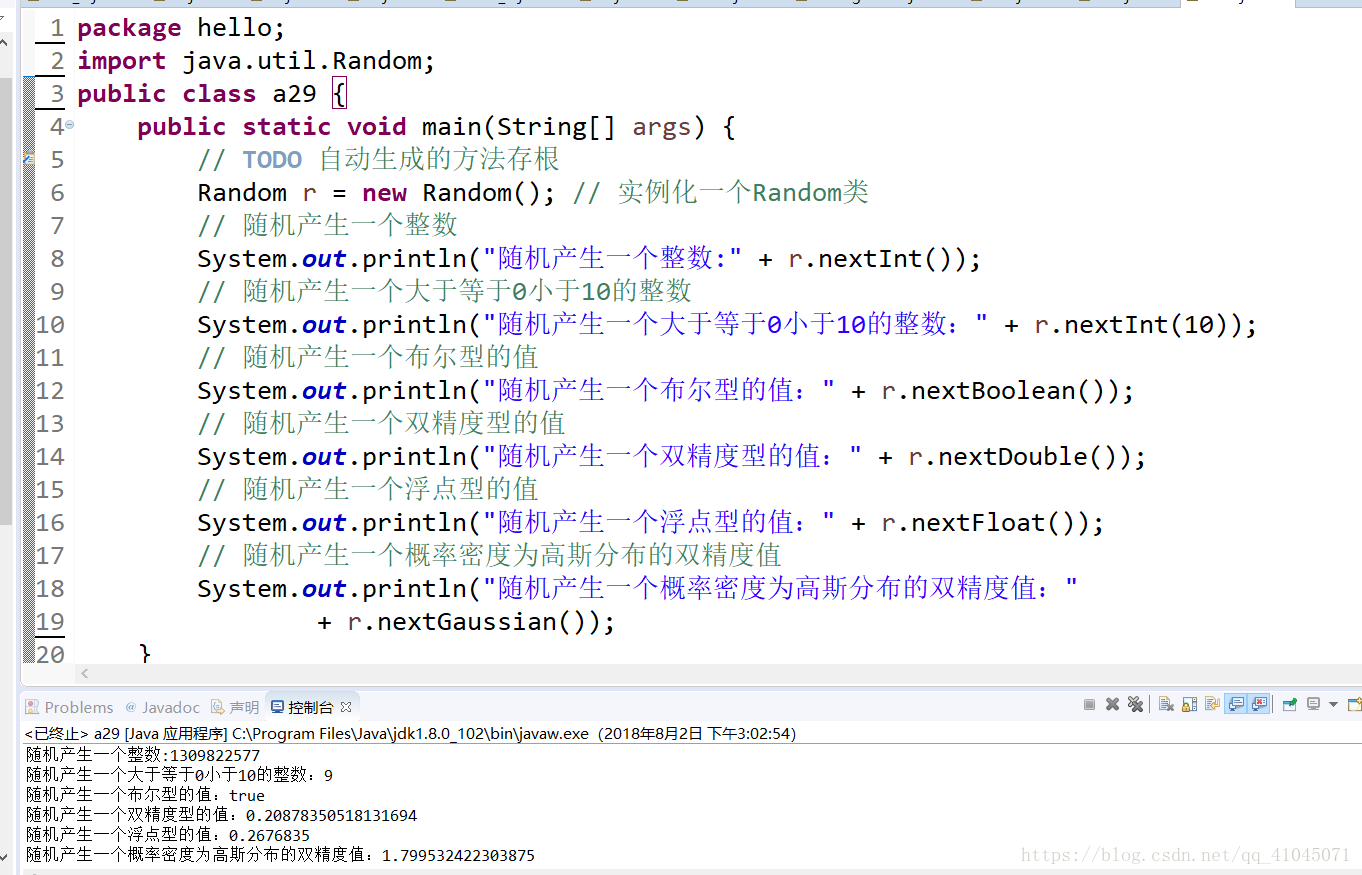This screenshot has height=875, width=1362.
Task: Enable word wrap in the console
Action: (x=1213, y=704)
